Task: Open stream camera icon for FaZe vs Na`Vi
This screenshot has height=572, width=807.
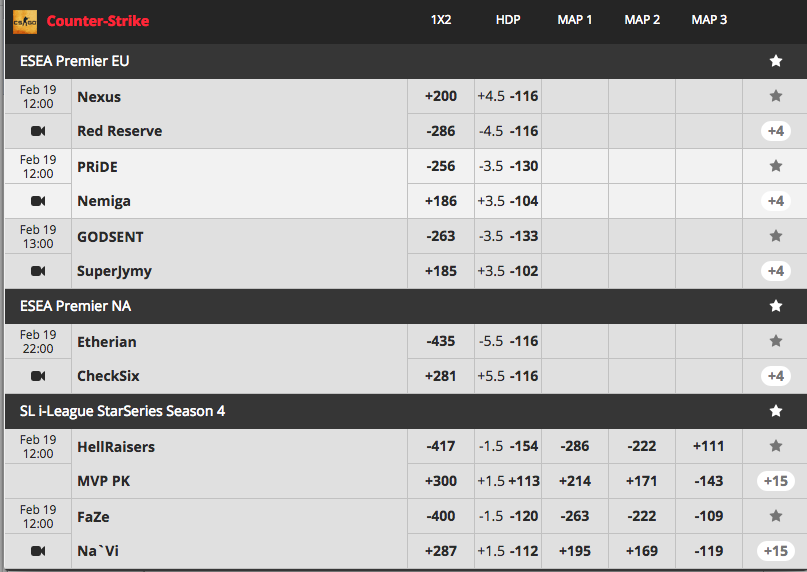Action: [38, 551]
